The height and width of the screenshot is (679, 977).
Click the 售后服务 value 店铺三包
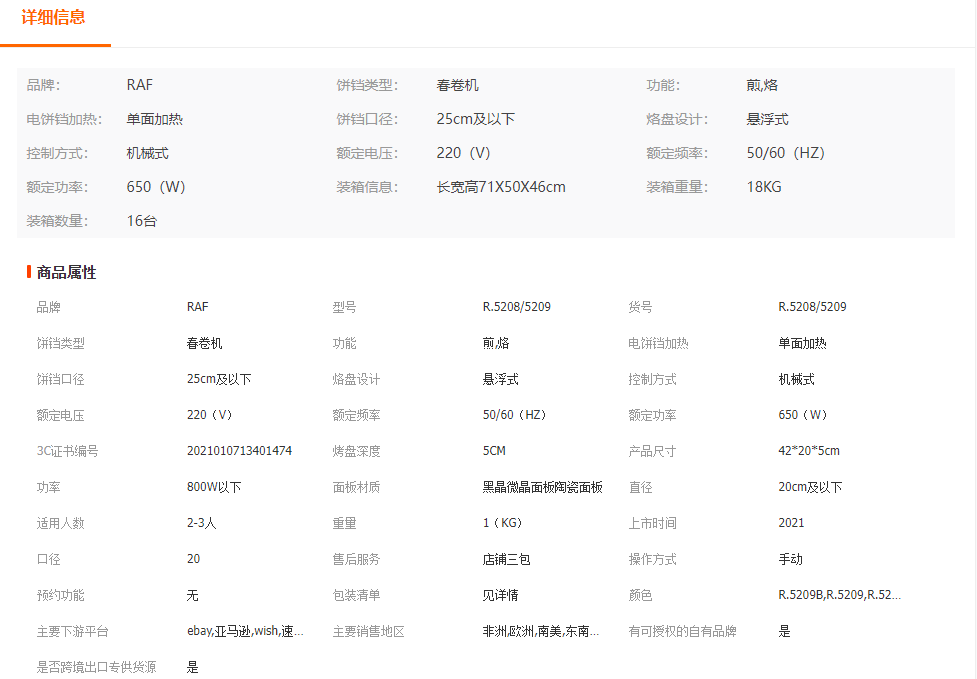tap(506, 559)
